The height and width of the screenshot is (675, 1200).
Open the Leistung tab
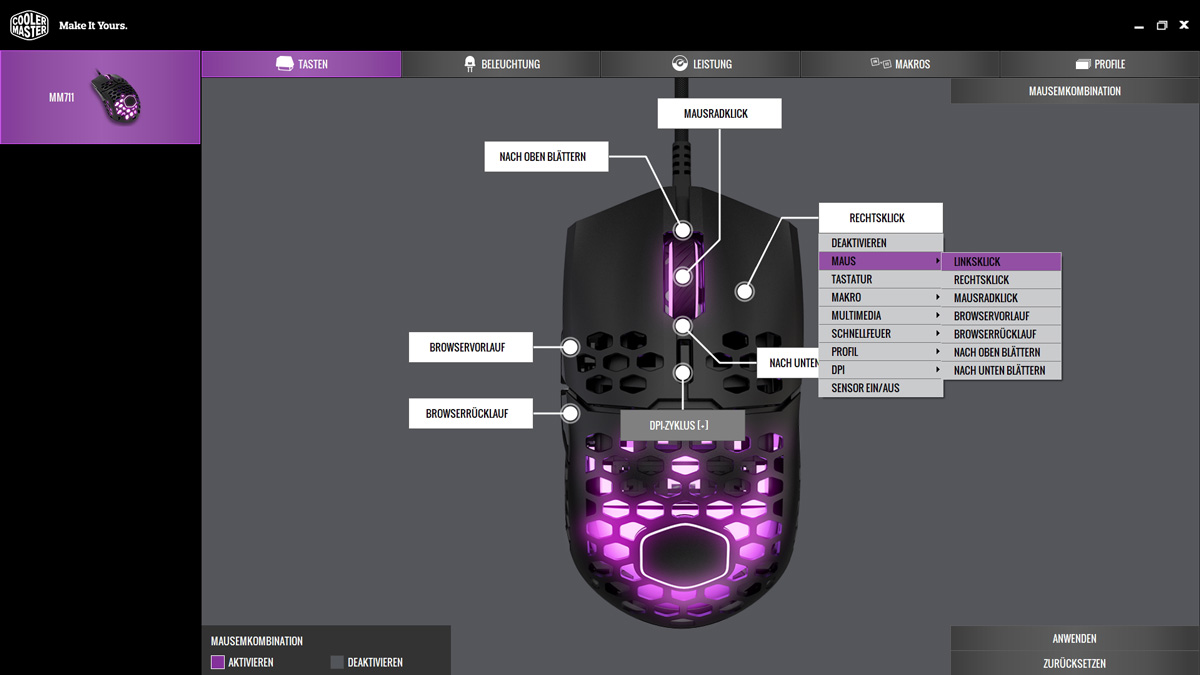[x=700, y=64]
